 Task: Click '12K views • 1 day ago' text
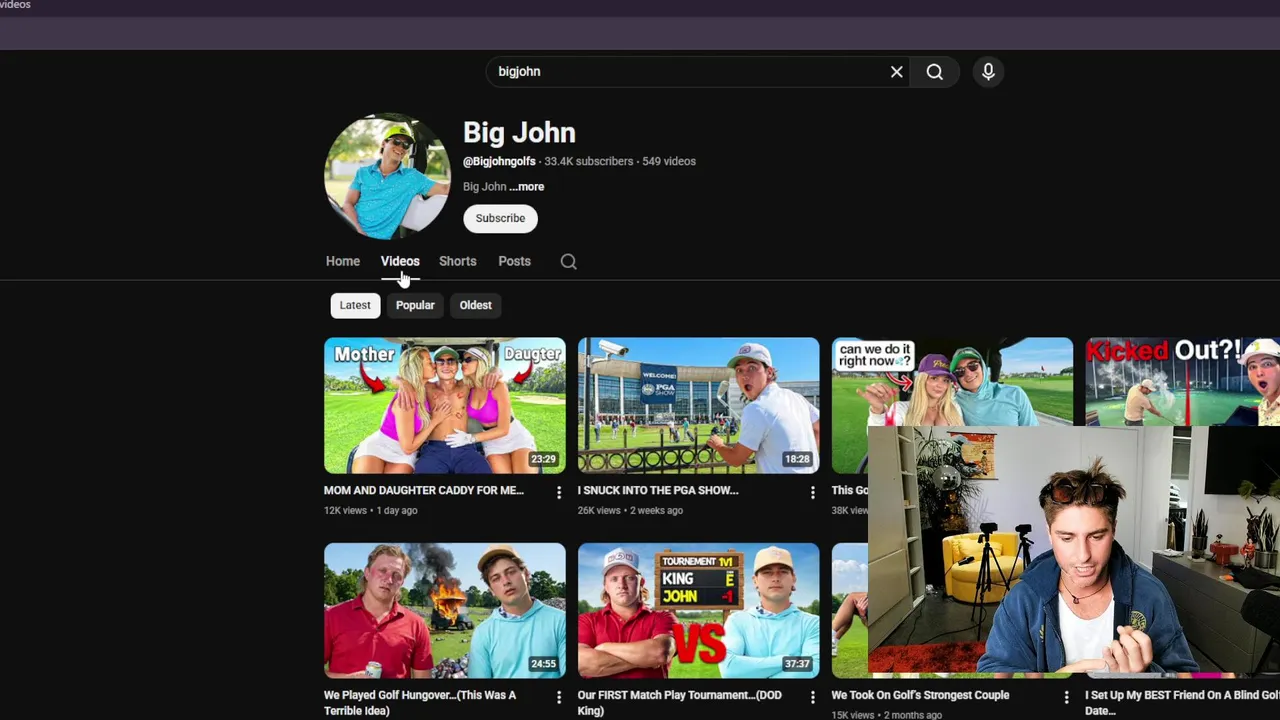pos(370,510)
